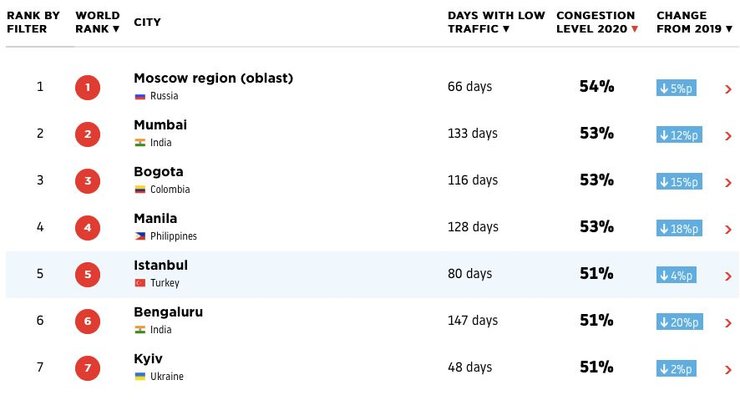
Task: Expand the Moscow region row arrow
Action: click(728, 89)
